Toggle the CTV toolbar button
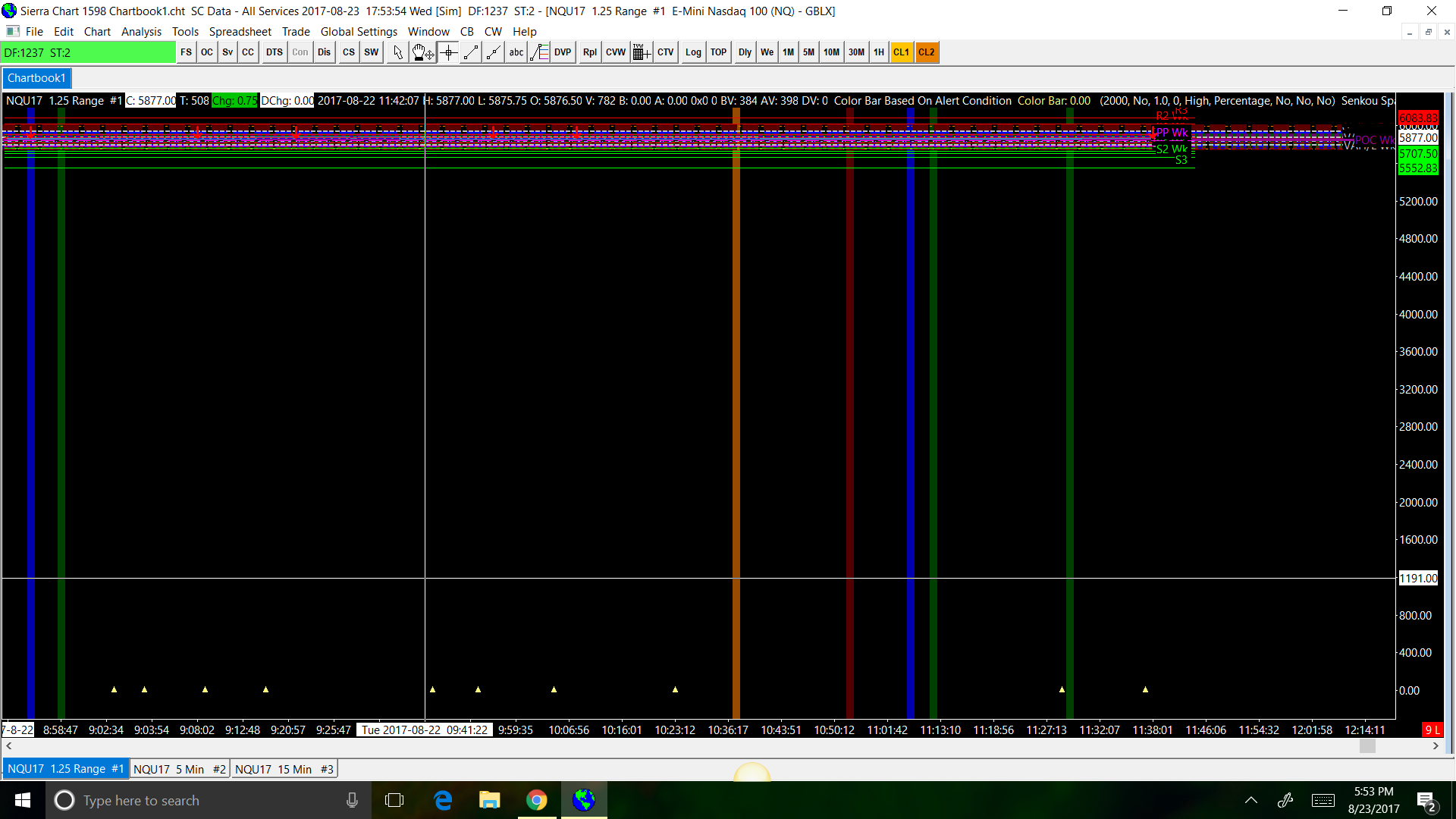 665,52
